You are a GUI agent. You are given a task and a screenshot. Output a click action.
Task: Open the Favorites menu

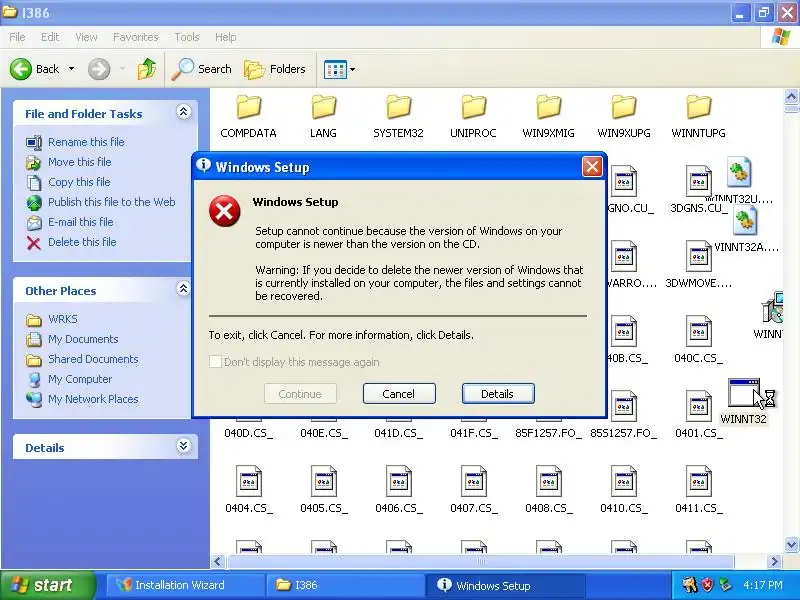click(136, 37)
